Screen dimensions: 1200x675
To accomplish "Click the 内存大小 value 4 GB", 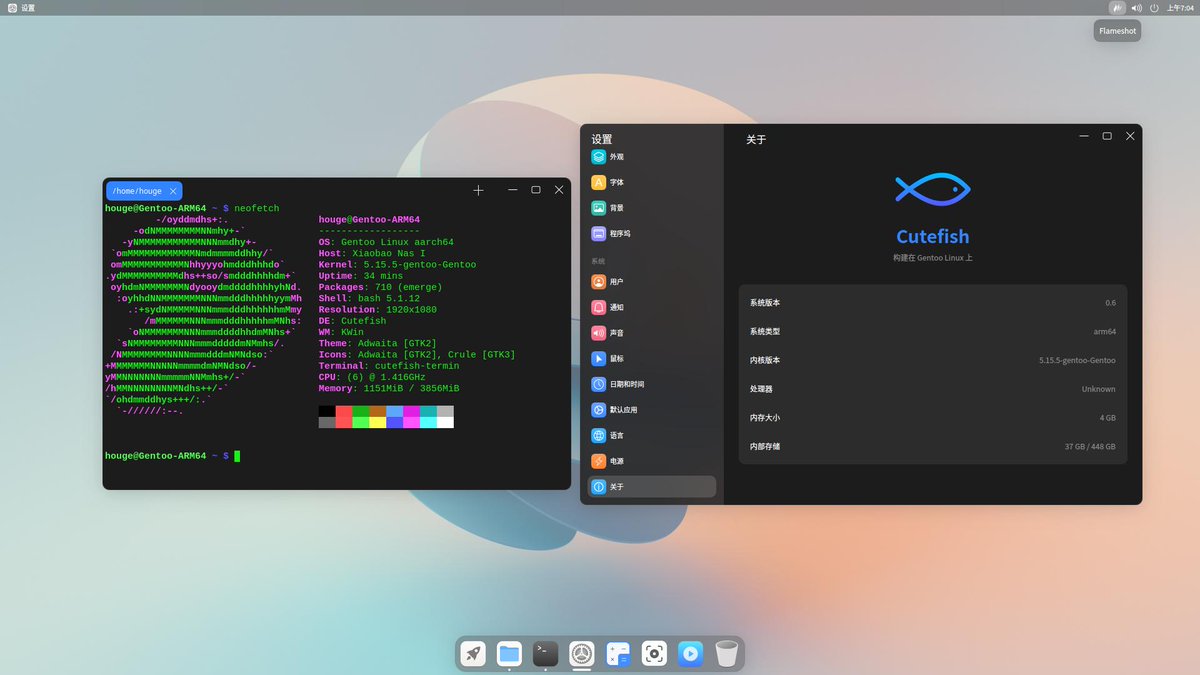I will [1108, 418].
